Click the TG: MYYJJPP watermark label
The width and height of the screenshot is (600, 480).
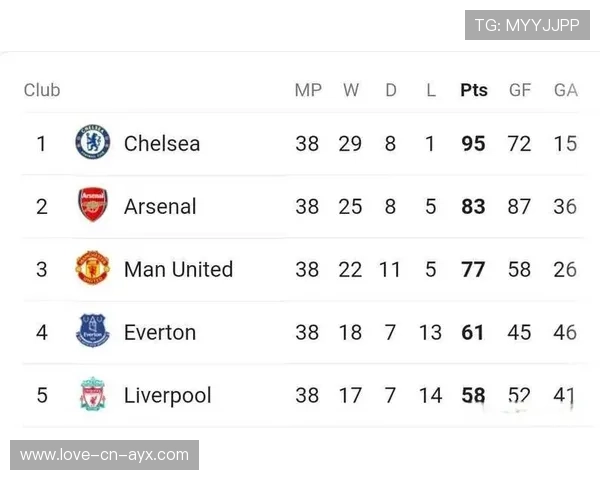(x=527, y=25)
